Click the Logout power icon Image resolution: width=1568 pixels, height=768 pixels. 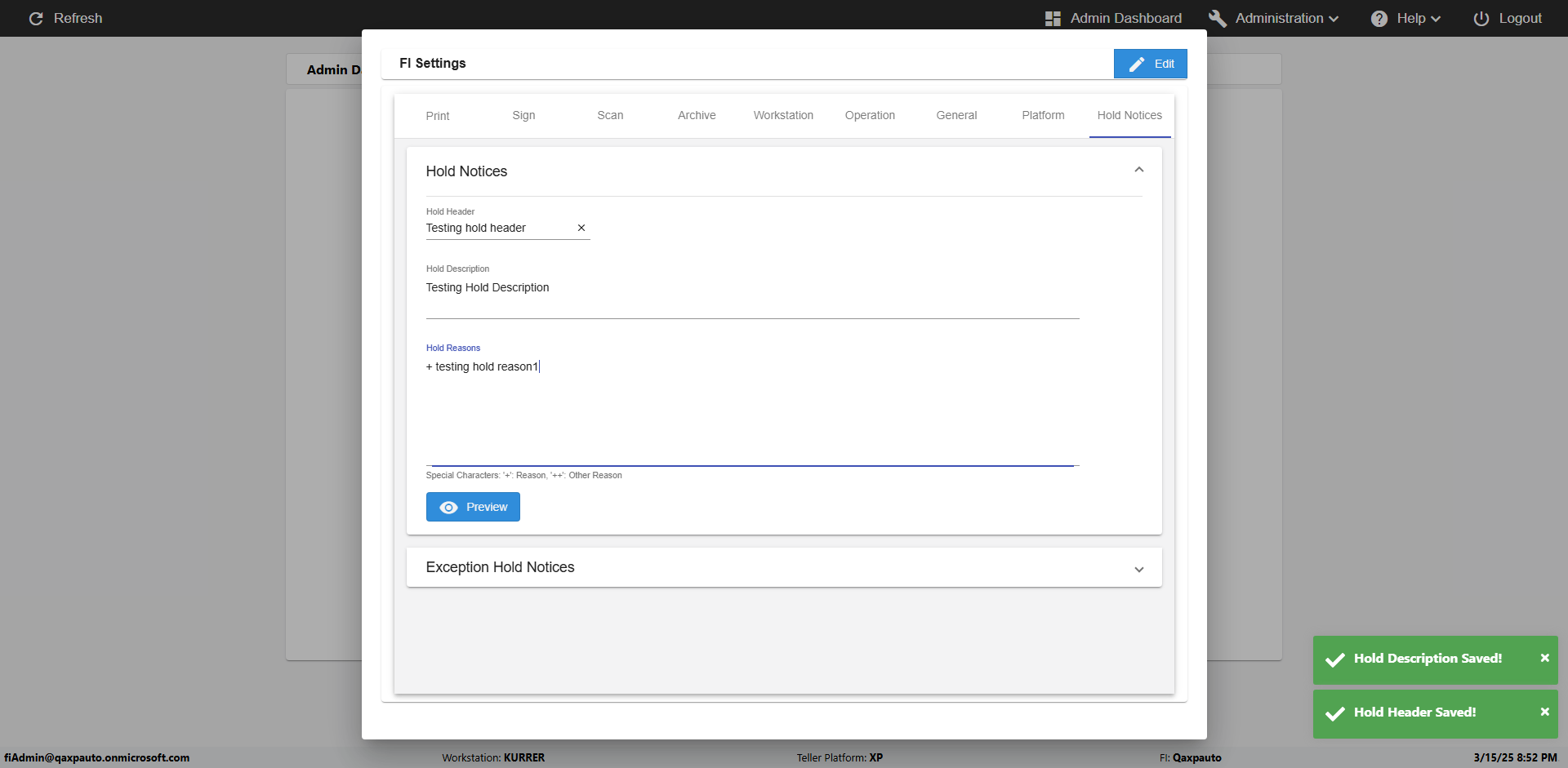click(x=1481, y=19)
